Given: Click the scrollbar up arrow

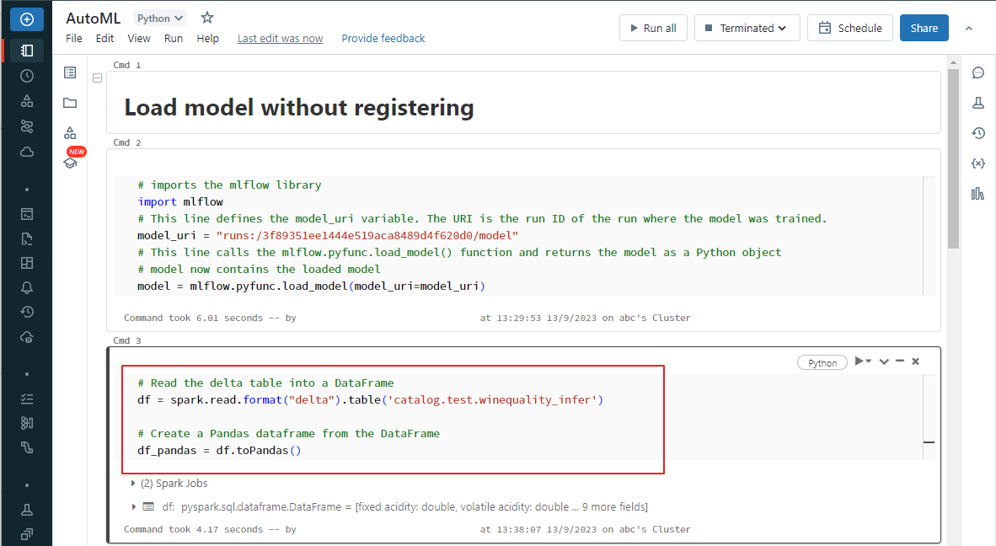Looking at the screenshot, I should click(953, 62).
